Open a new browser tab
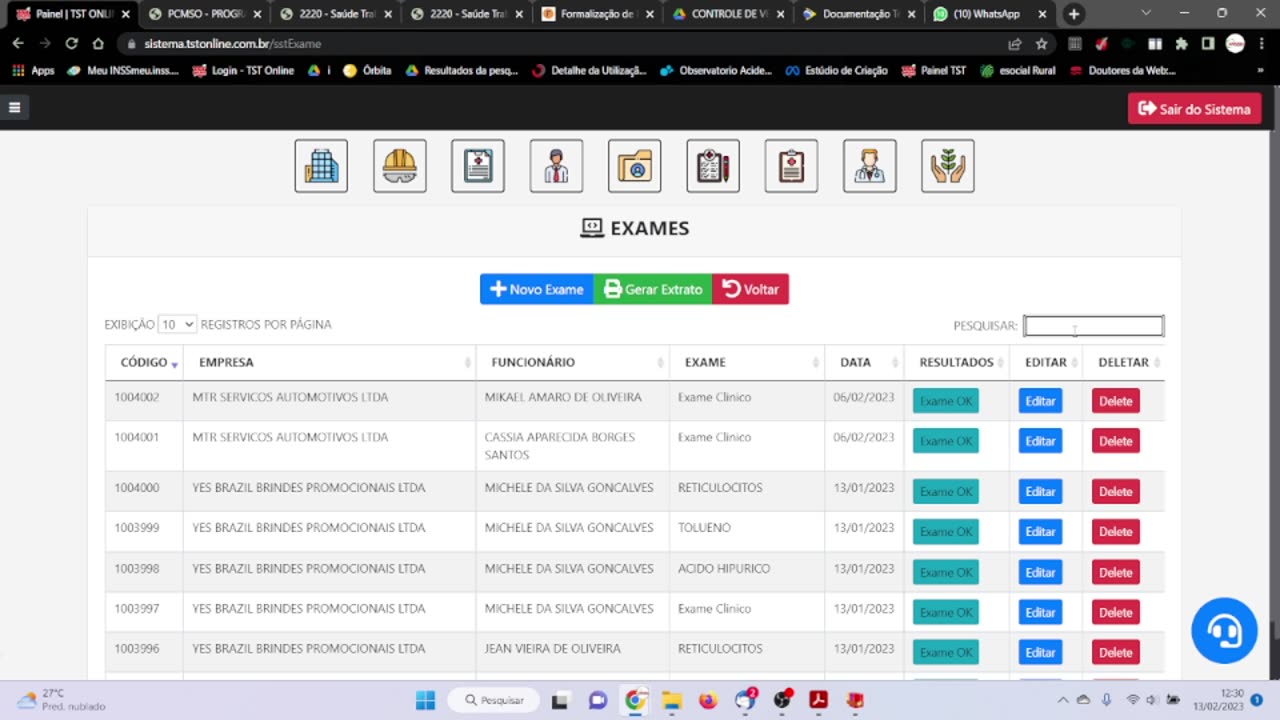Image resolution: width=1280 pixels, height=720 pixels. pyautogui.click(x=1074, y=14)
